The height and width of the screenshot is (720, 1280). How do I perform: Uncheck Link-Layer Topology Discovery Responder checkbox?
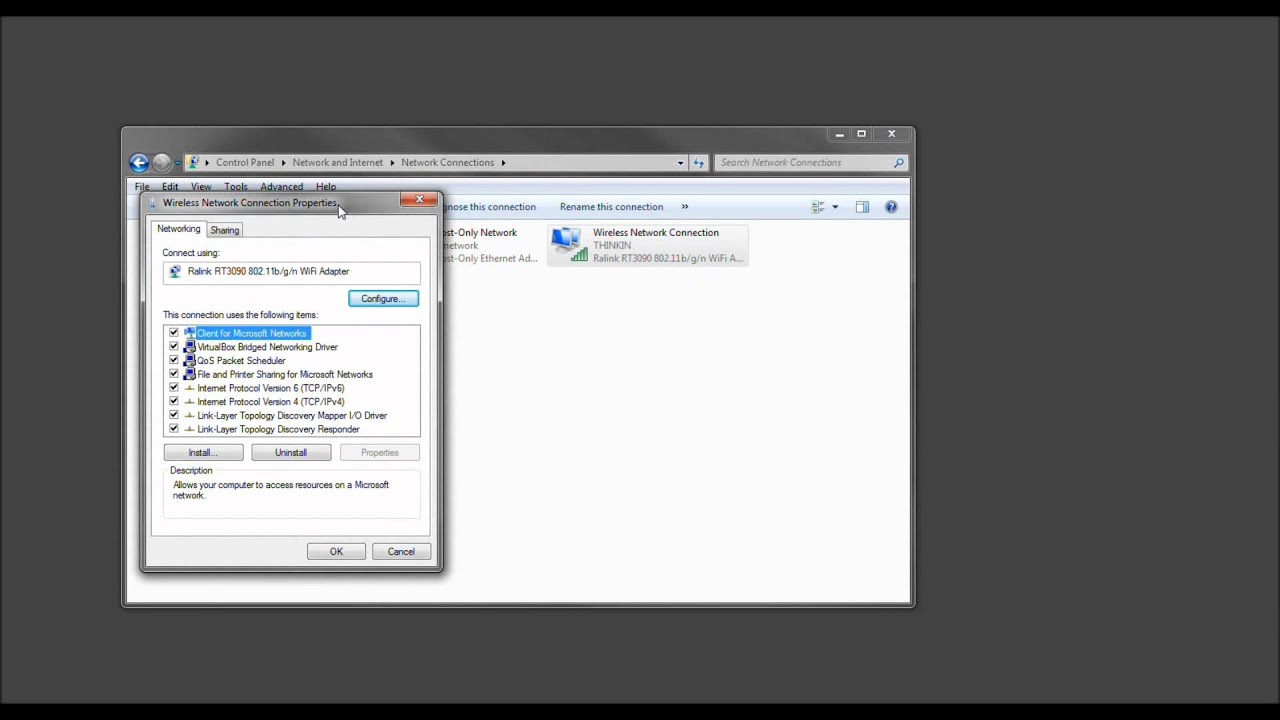174,429
